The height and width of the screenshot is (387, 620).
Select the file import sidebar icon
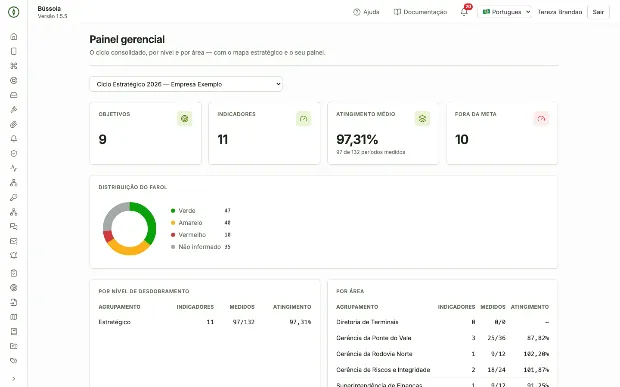pos(13,302)
